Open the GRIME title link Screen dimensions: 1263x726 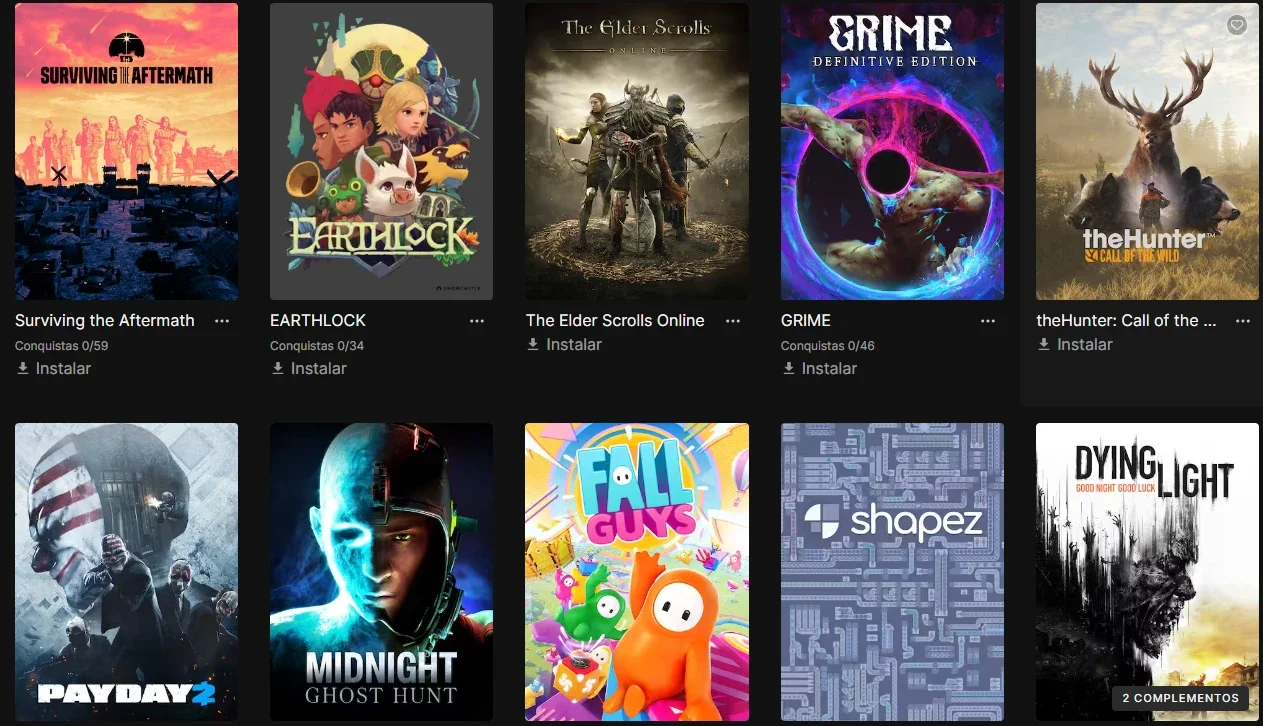[x=806, y=321]
